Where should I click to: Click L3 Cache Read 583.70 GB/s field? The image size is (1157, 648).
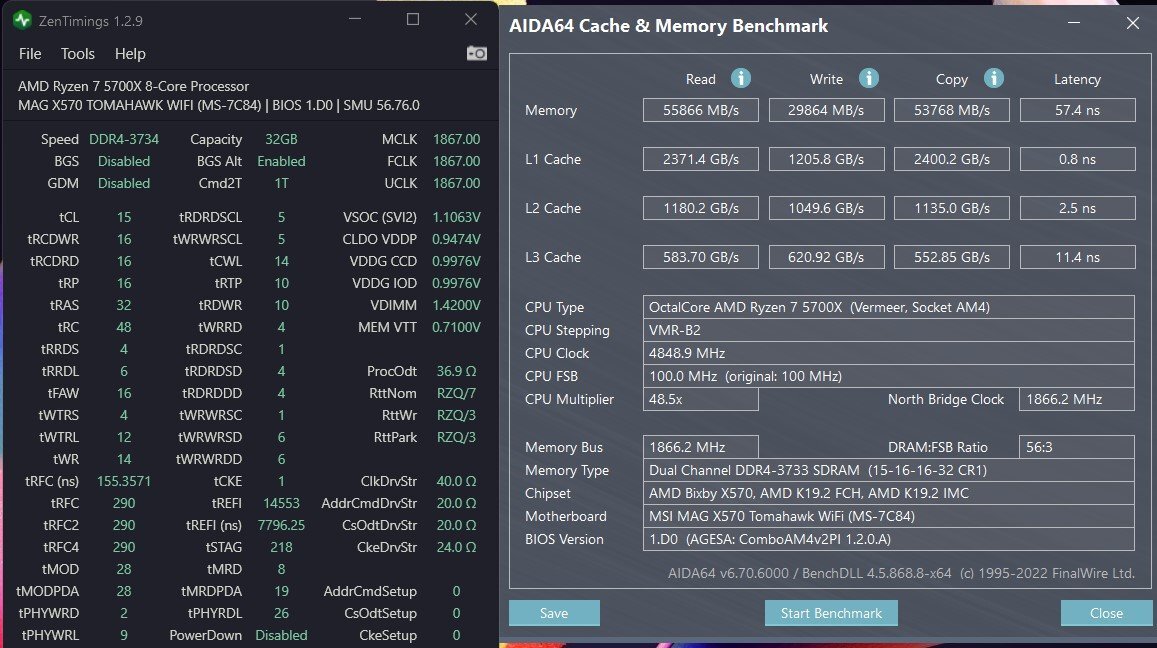pos(700,257)
